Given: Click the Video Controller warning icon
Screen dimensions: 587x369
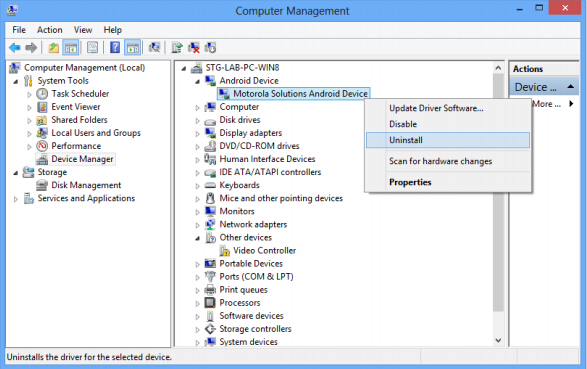Looking at the screenshot, I should tap(225, 250).
